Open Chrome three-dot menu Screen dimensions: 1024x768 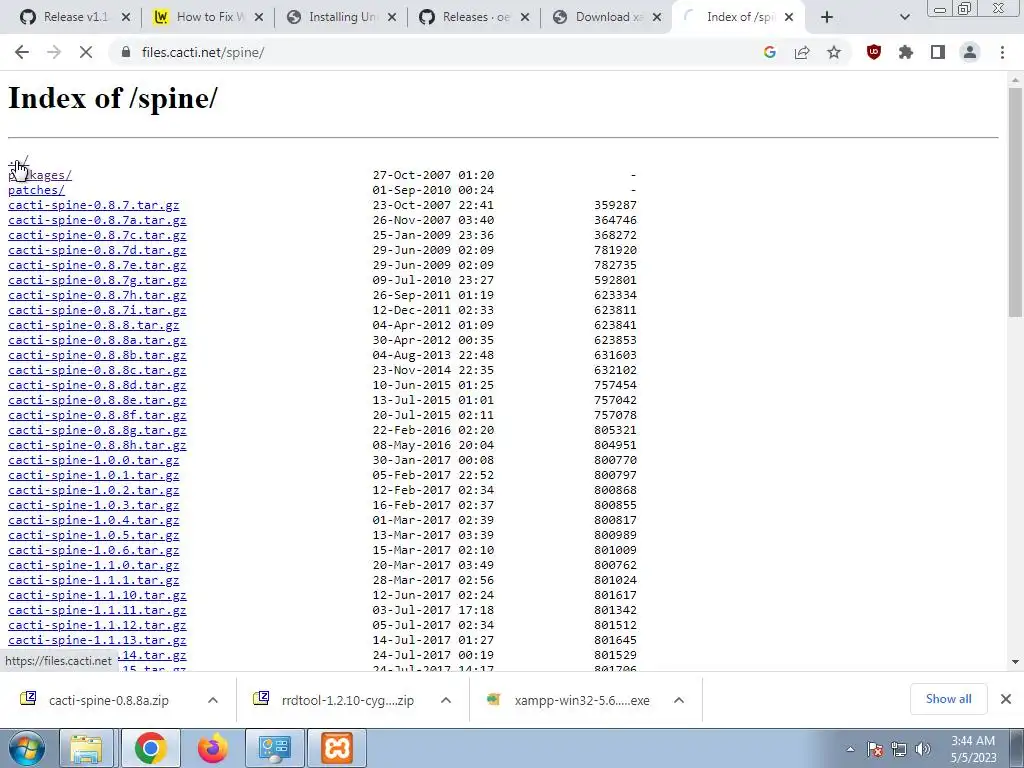pyautogui.click(x=1002, y=52)
